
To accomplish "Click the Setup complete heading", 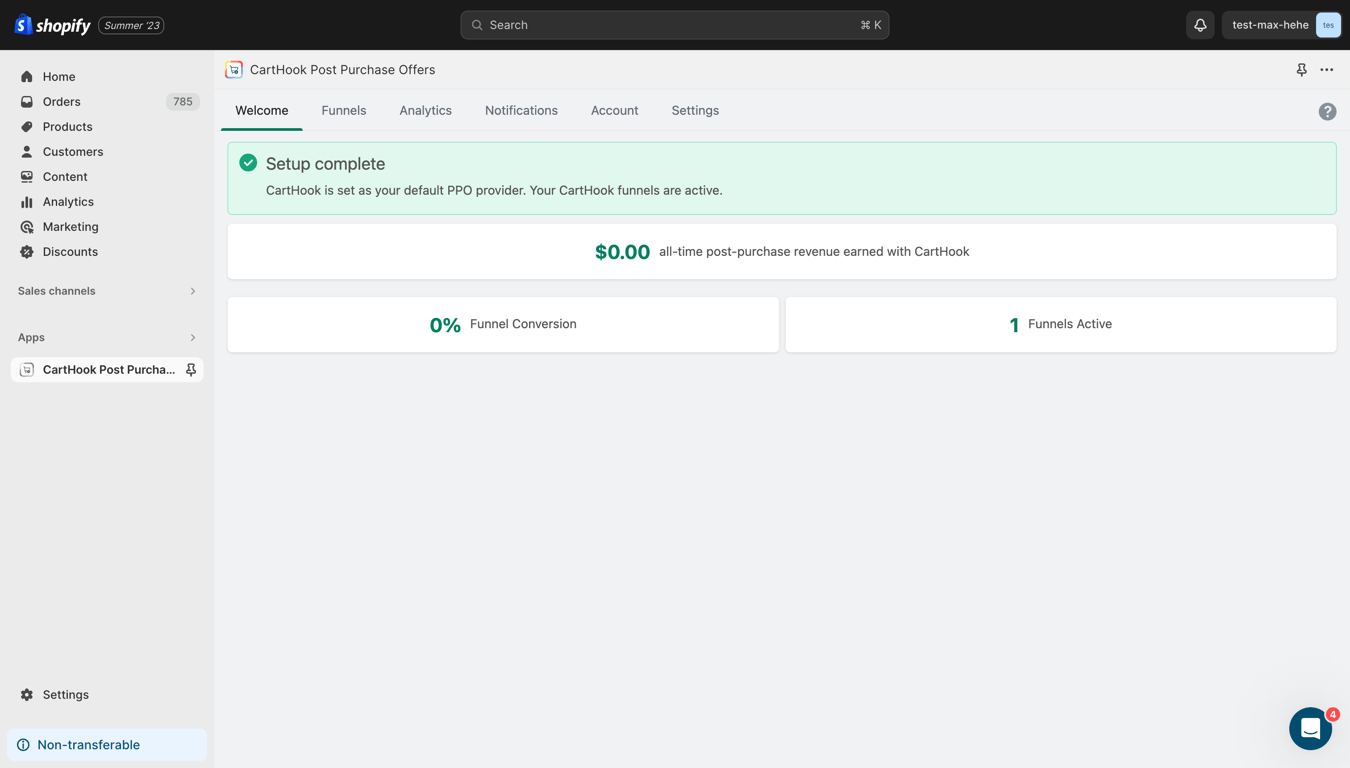I will [325, 164].
